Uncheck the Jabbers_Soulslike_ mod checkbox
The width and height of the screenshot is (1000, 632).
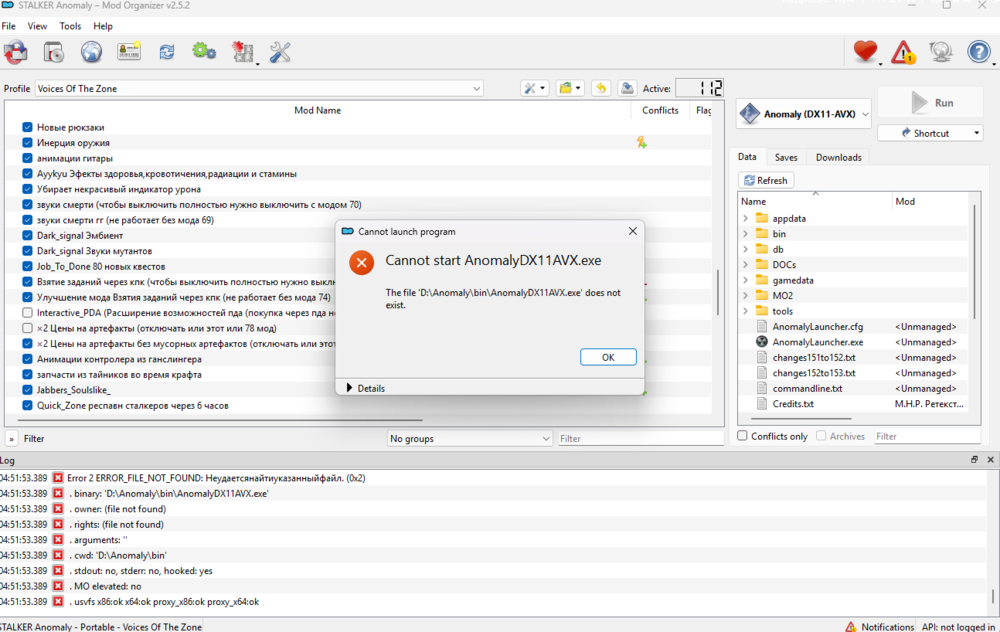tap(27, 390)
